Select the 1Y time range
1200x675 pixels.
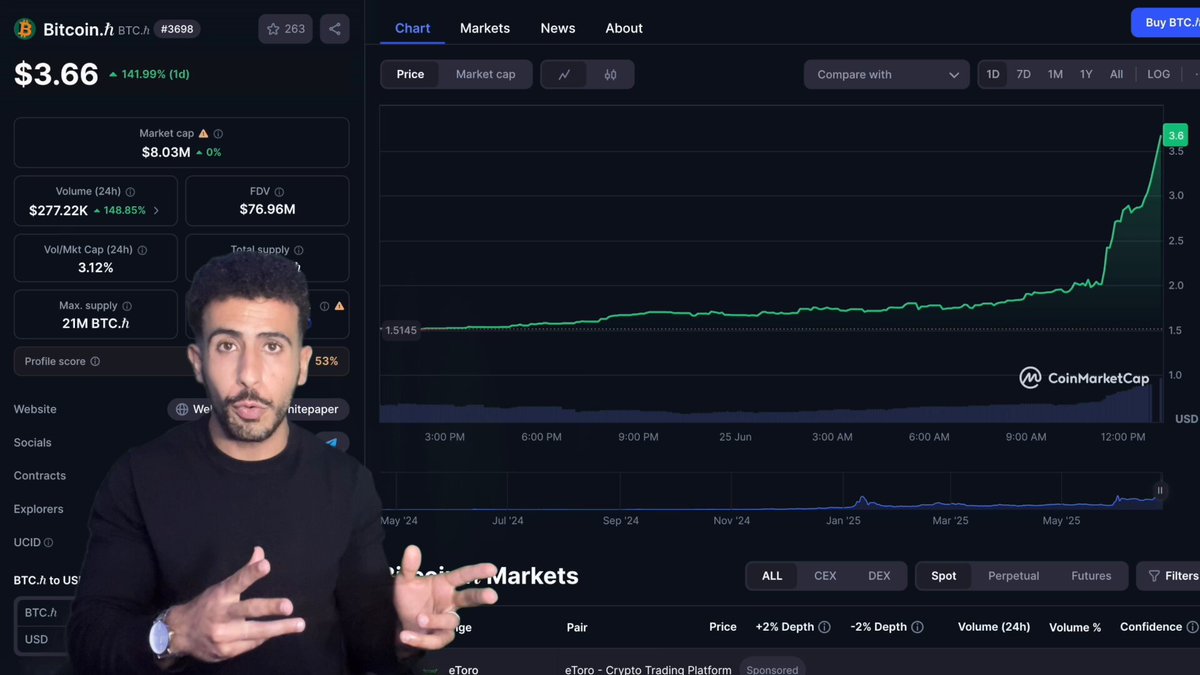pyautogui.click(x=1086, y=75)
